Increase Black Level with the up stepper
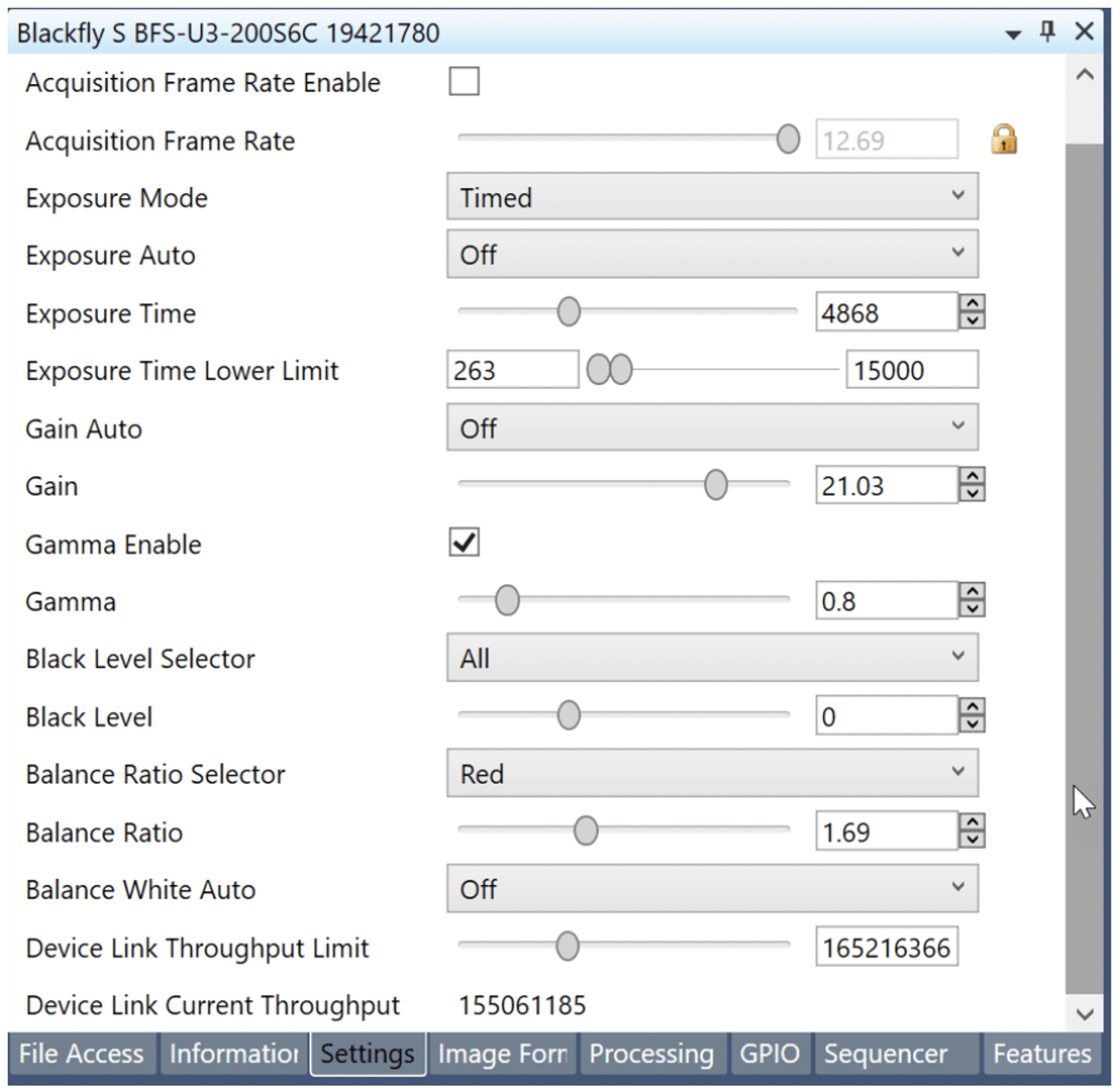 click(x=973, y=707)
